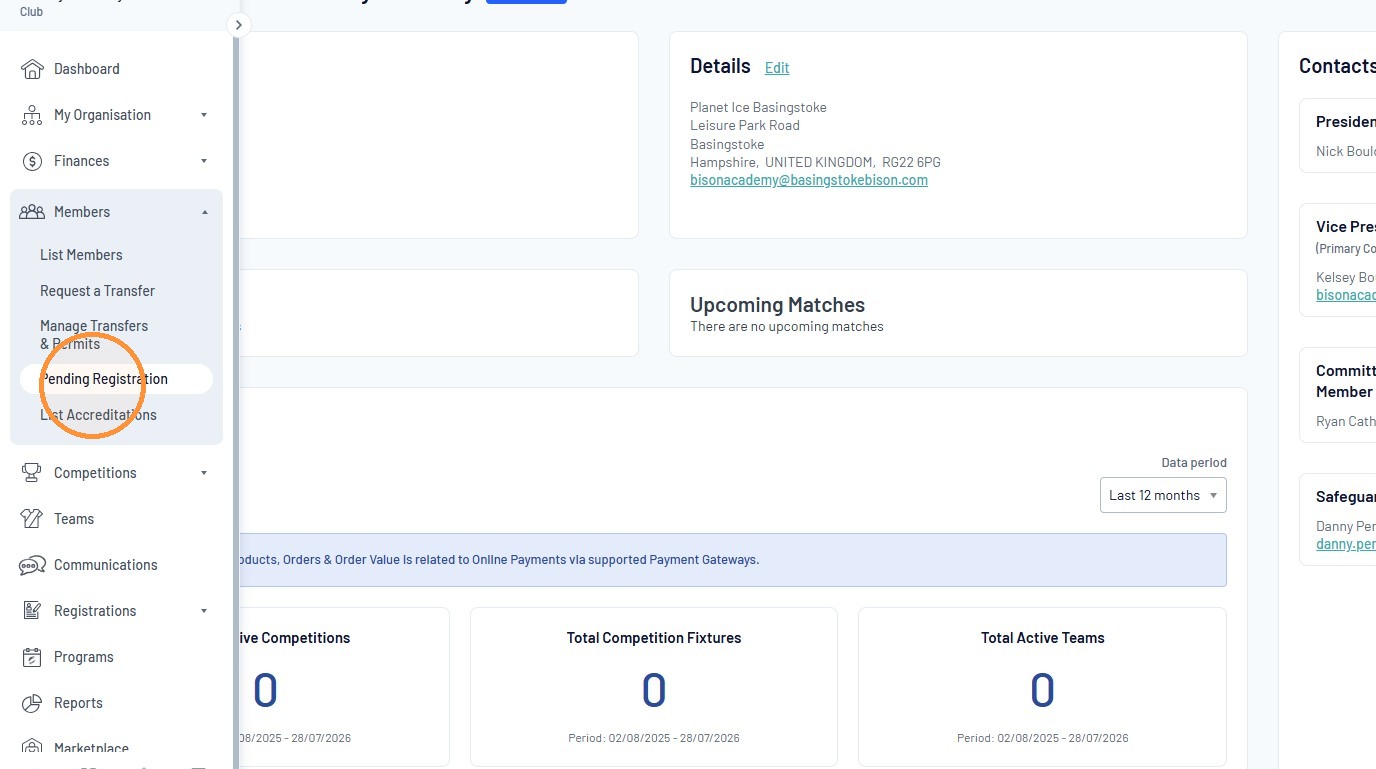Click the Total Competition Fixtures count

pyautogui.click(x=654, y=690)
